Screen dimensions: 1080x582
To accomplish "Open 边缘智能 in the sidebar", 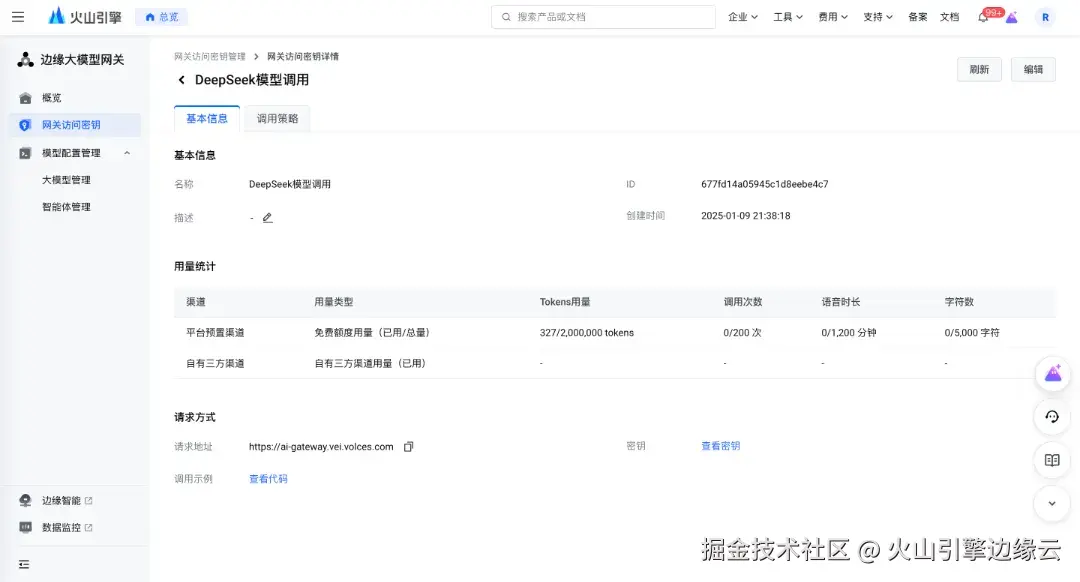I will tap(61, 501).
